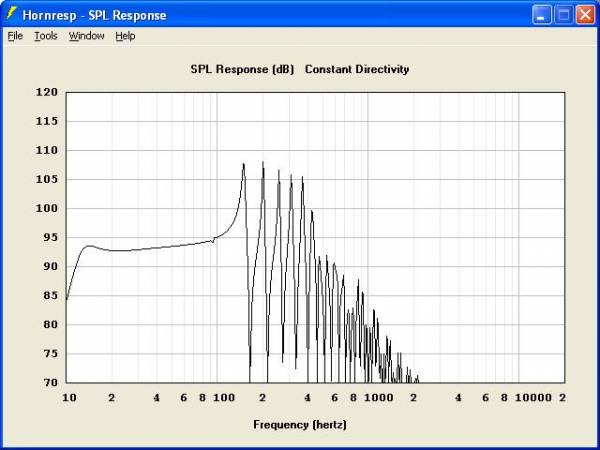Image resolution: width=600 pixels, height=450 pixels.
Task: Click the 120 dB axis value
Action: click(x=46, y=92)
